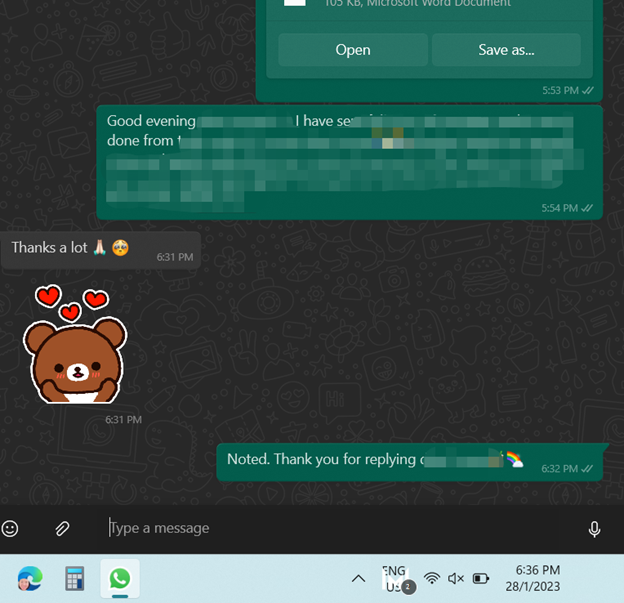This screenshot has height=603, width=624.
Task: Open Microsoft Edge from the taskbar
Action: pyautogui.click(x=29, y=579)
